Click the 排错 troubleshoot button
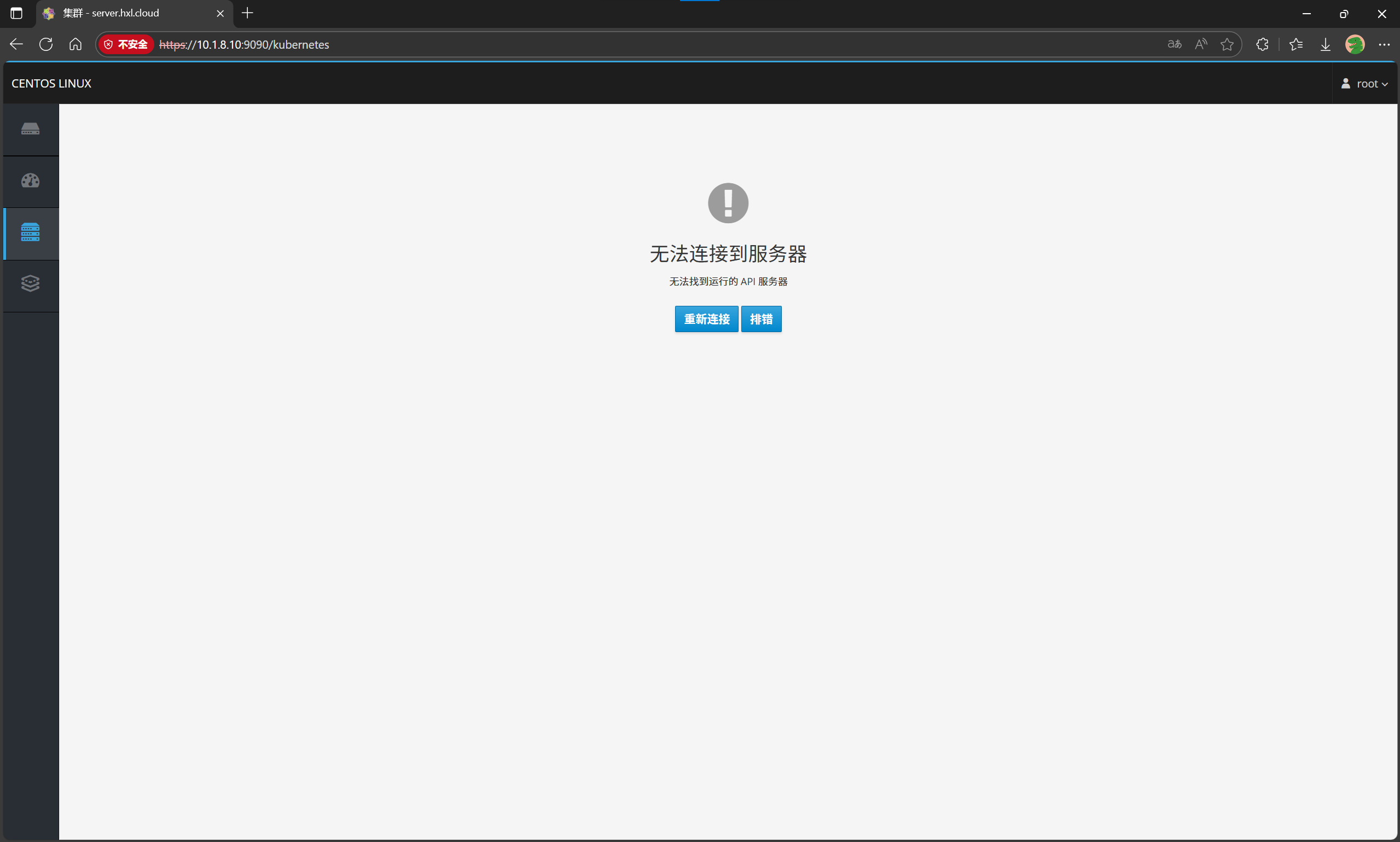This screenshot has width=1400, height=842. [761, 319]
